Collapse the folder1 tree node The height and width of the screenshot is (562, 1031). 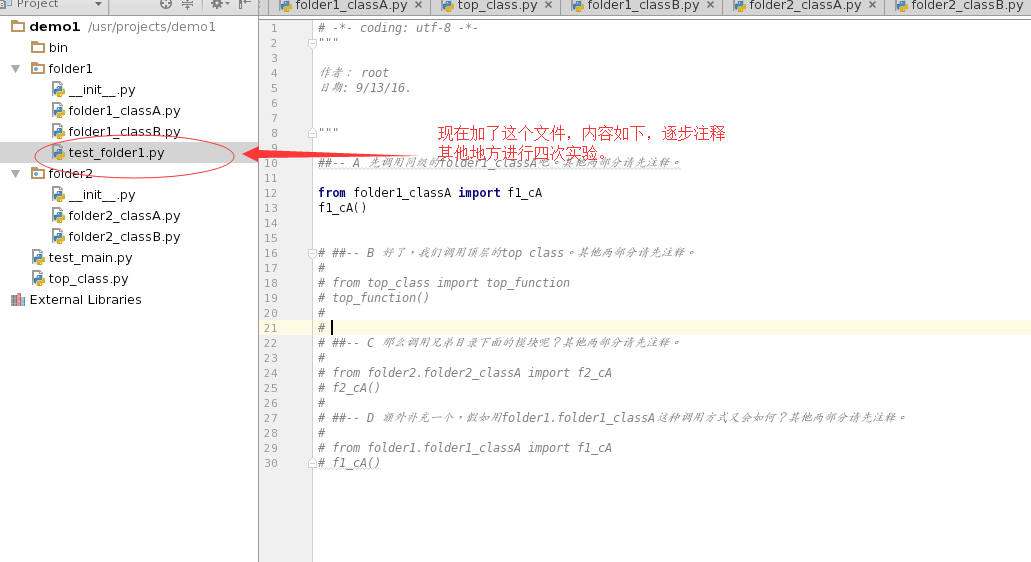[x=16, y=68]
